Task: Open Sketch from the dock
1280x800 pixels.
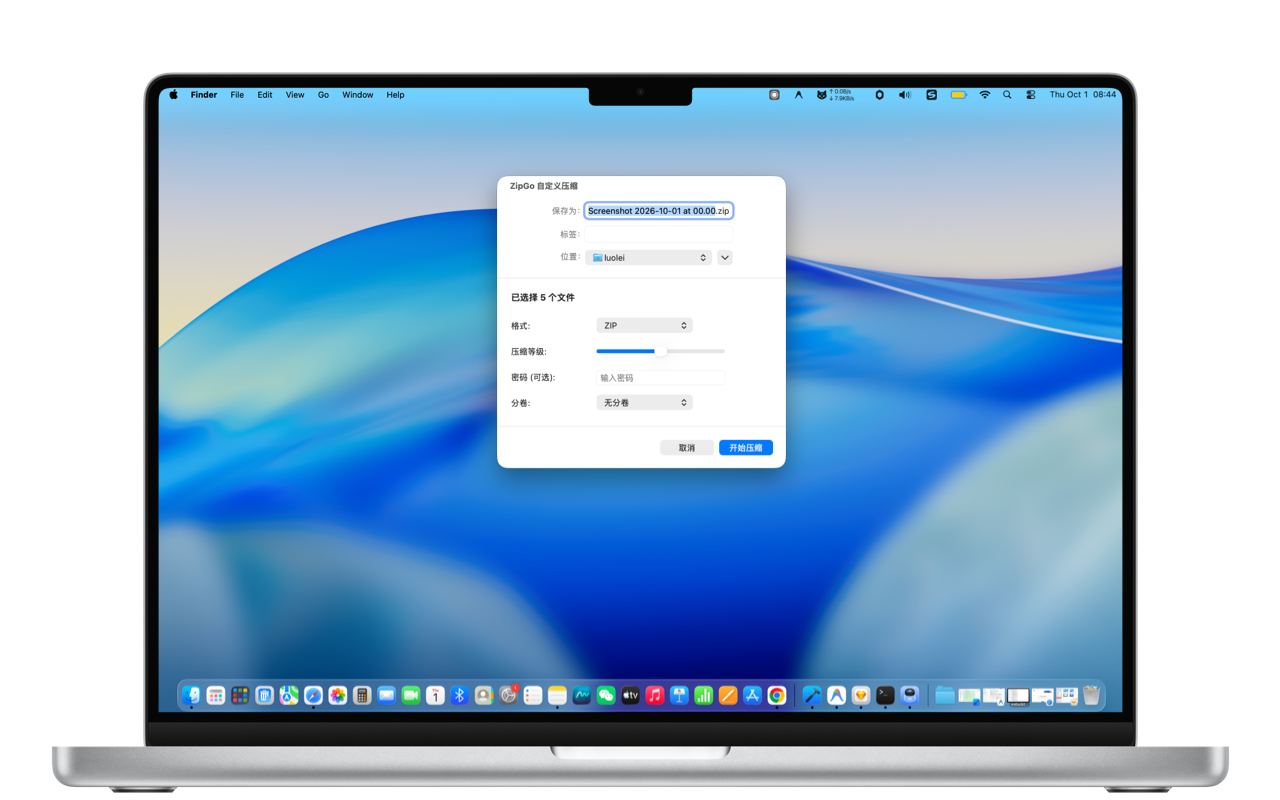Action: point(861,695)
